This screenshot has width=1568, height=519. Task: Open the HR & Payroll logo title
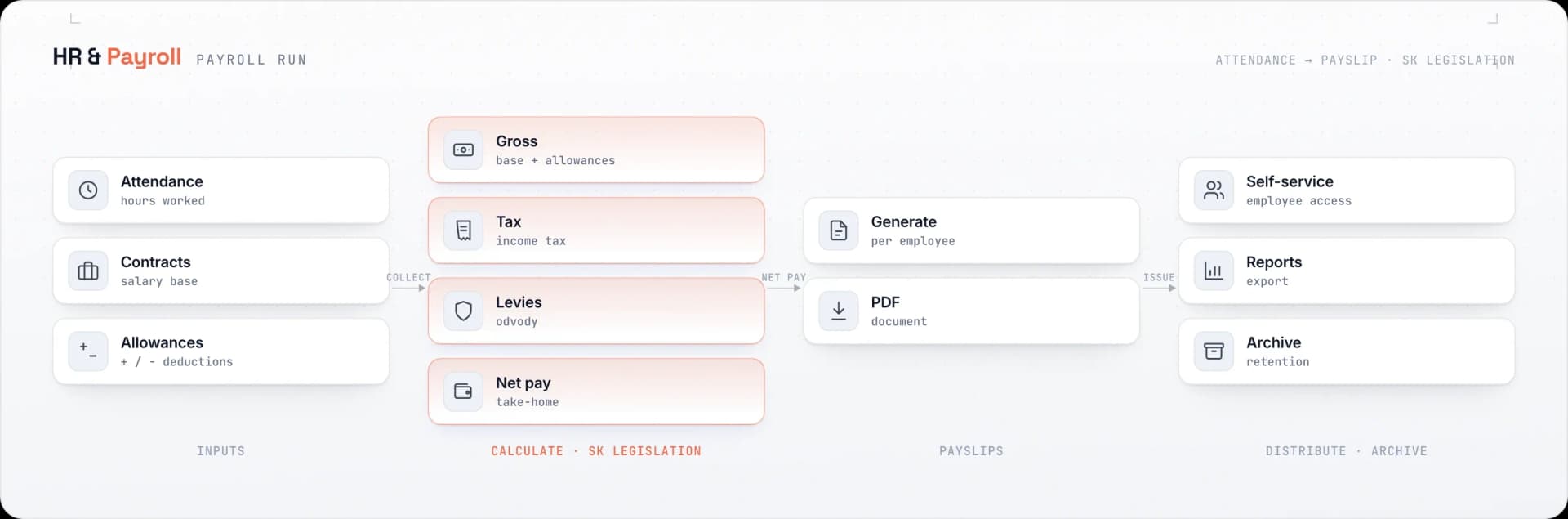coord(117,57)
